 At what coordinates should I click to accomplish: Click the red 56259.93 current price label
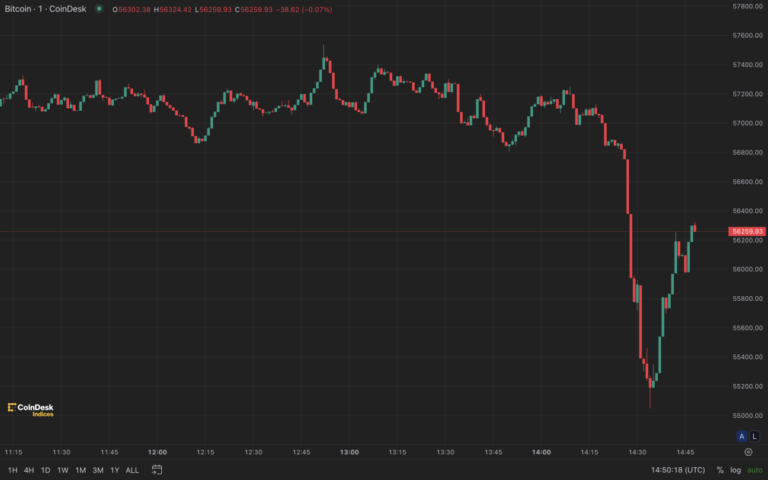(747, 231)
